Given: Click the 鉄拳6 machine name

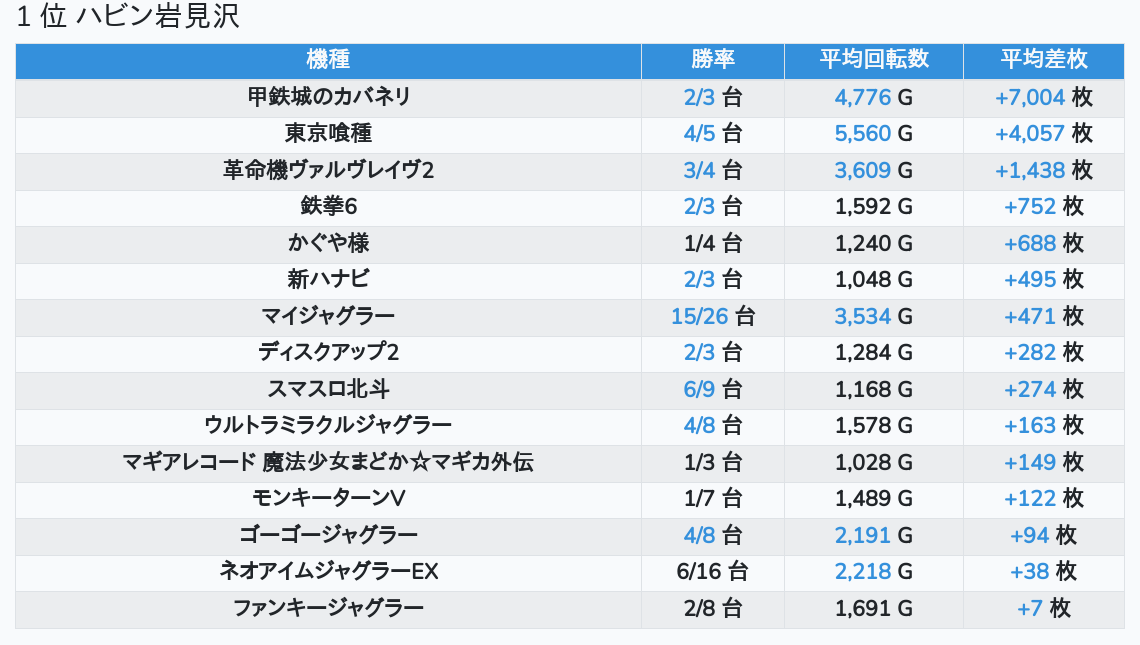Looking at the screenshot, I should (x=328, y=207).
